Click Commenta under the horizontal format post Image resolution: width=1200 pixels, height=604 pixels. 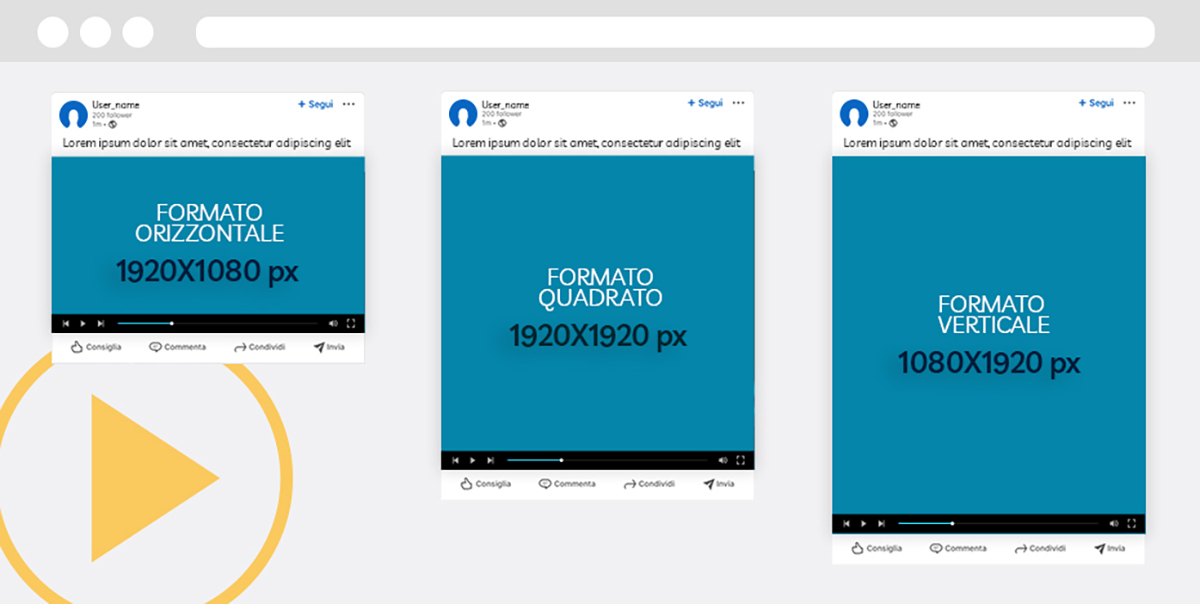click(178, 347)
